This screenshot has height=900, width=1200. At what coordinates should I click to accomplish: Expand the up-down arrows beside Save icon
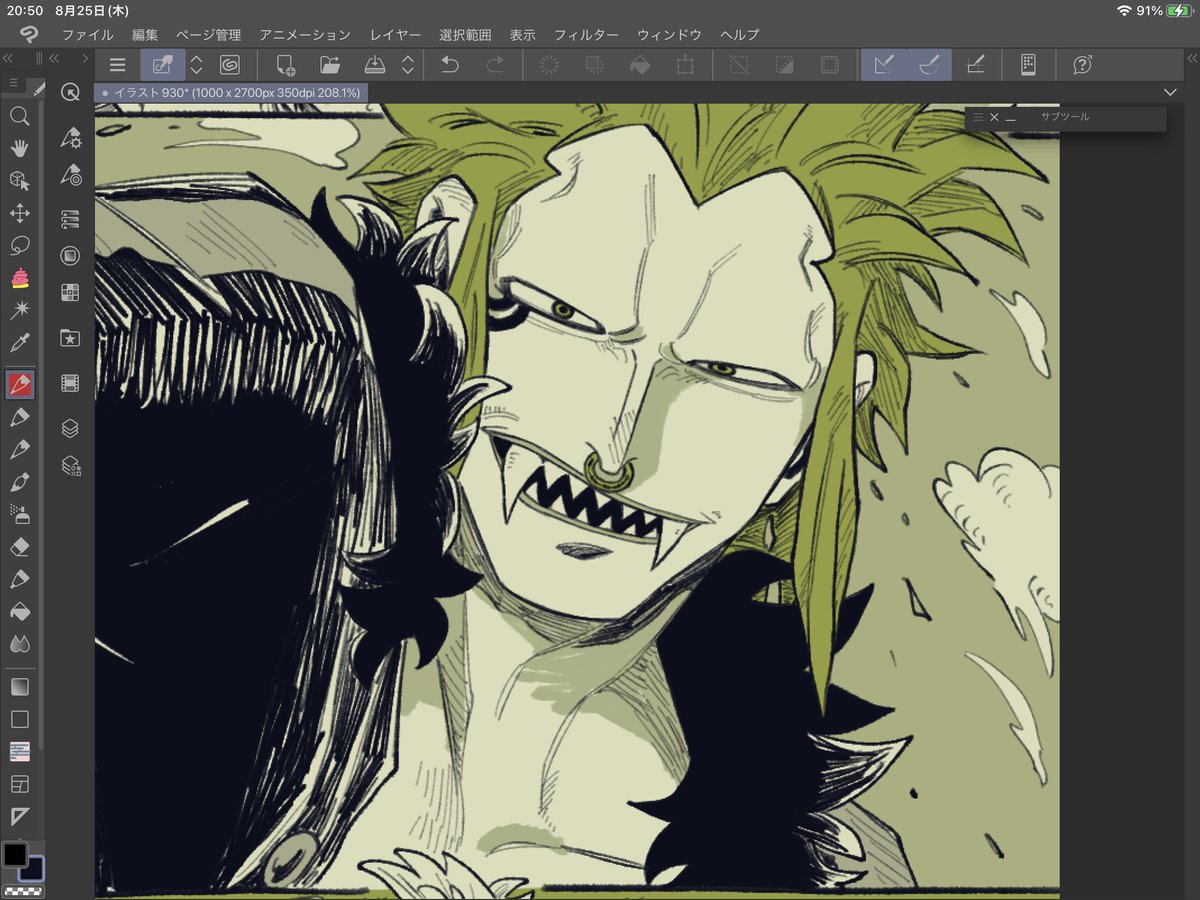click(407, 65)
